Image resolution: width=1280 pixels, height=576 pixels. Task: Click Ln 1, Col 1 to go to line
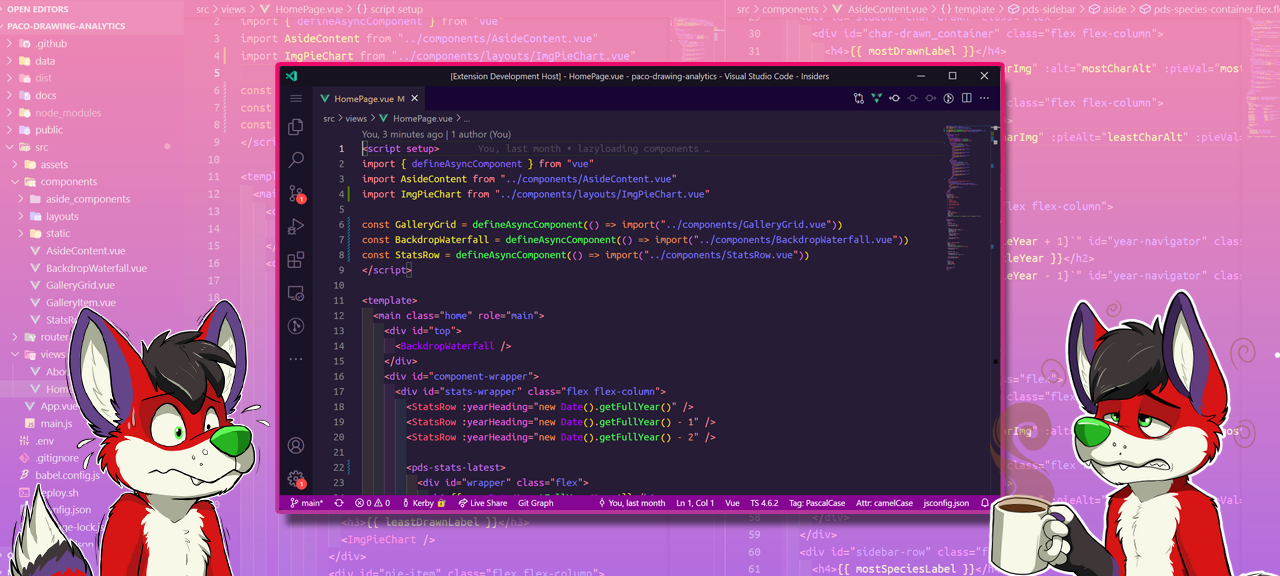(694, 502)
